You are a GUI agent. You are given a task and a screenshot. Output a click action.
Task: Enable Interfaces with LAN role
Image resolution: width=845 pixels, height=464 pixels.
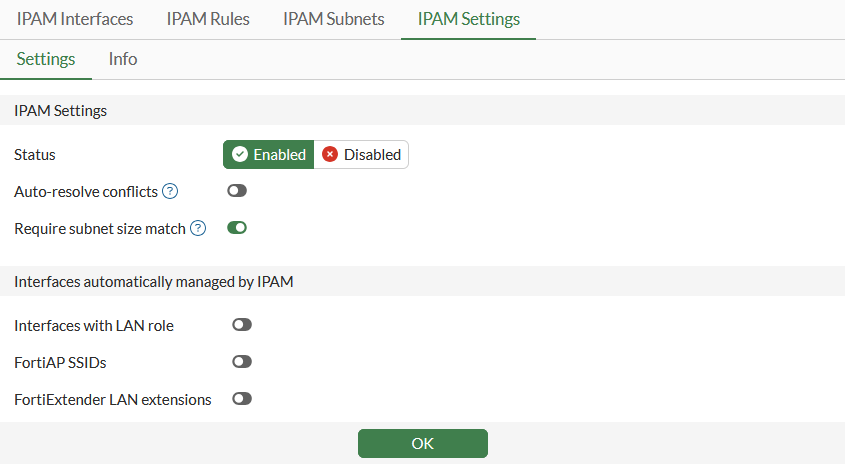tap(242, 325)
